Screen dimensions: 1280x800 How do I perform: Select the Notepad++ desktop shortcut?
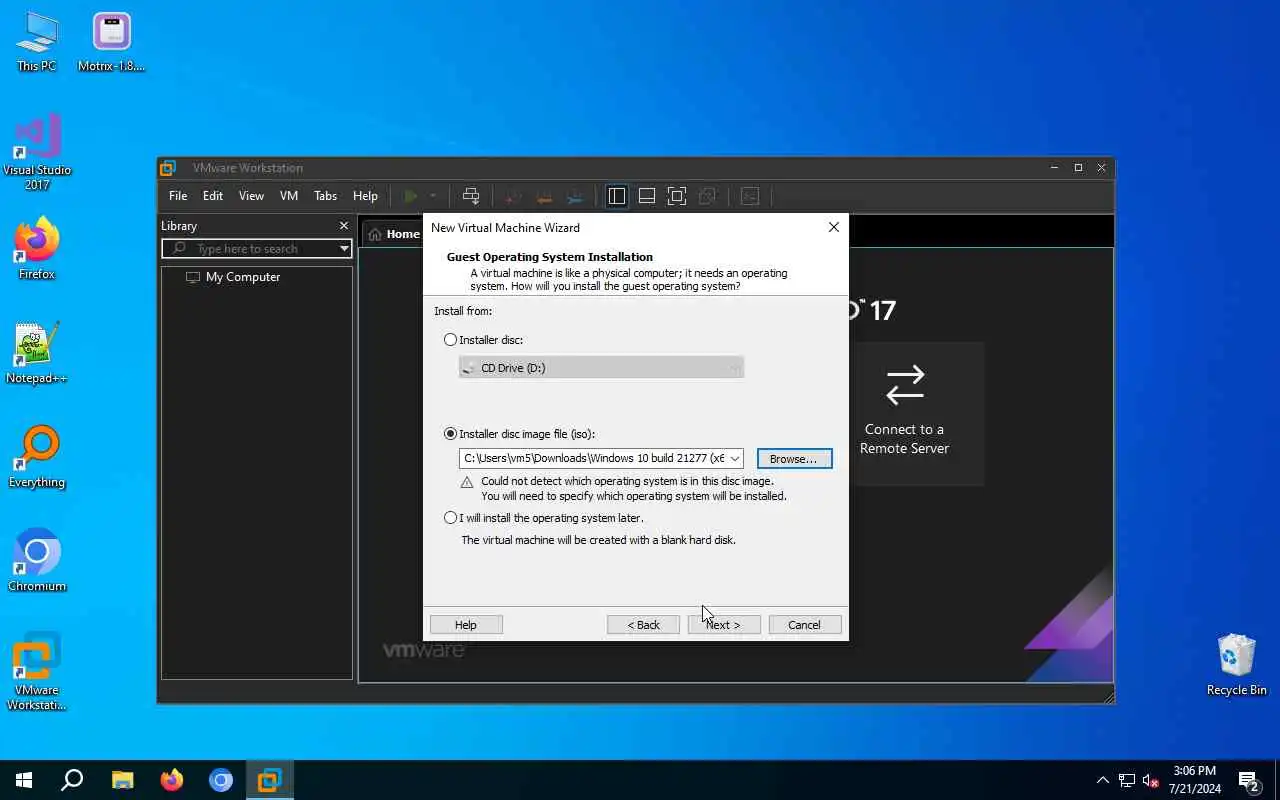click(37, 354)
